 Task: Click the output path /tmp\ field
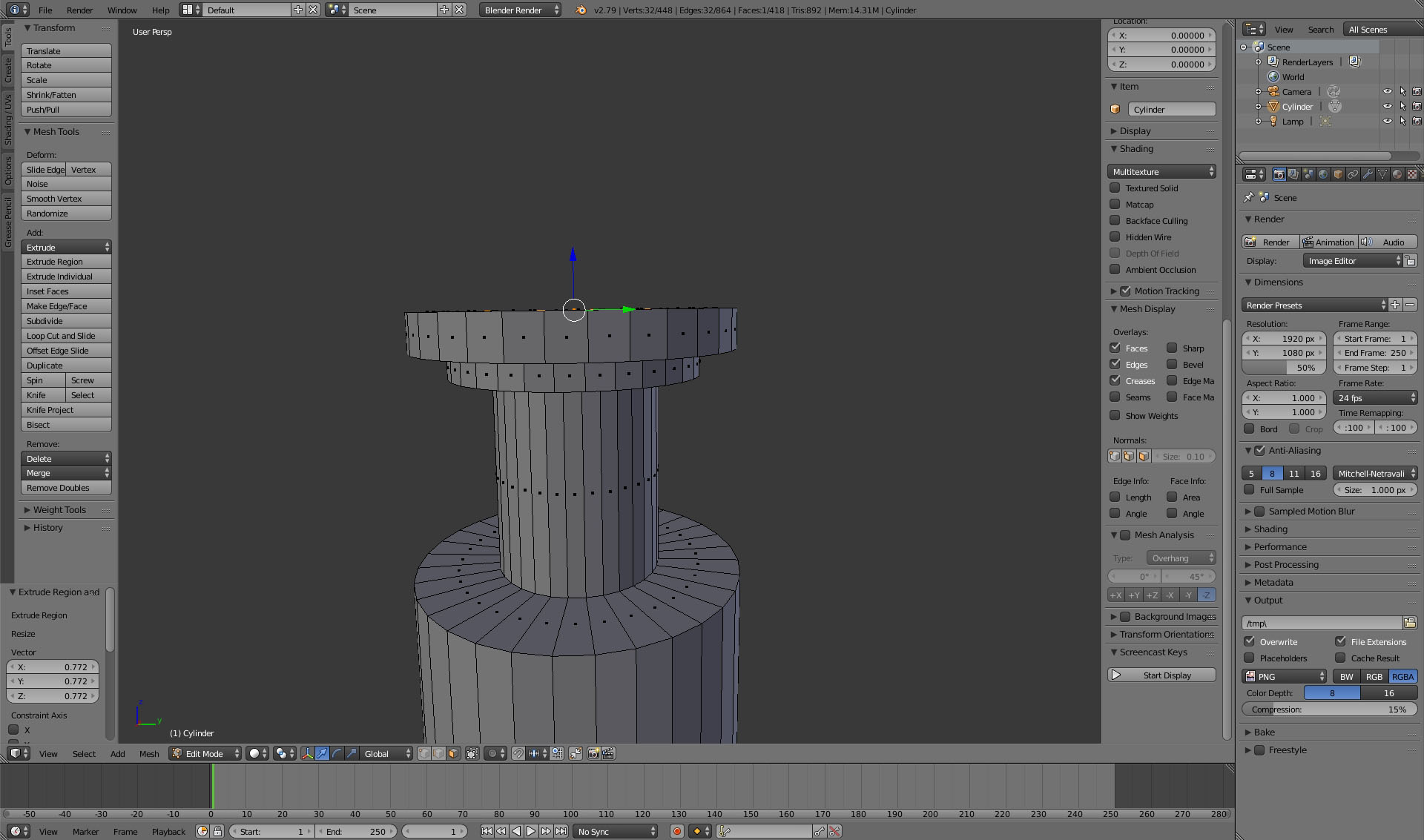[1322, 623]
